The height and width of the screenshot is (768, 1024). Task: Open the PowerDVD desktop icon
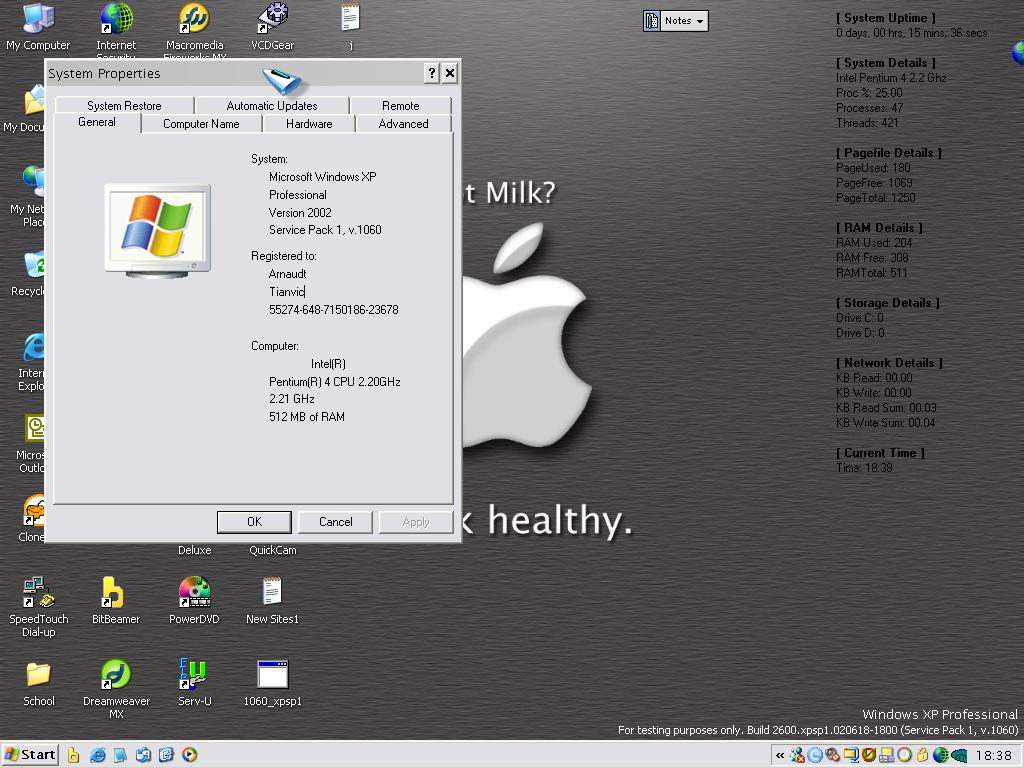pyautogui.click(x=194, y=593)
